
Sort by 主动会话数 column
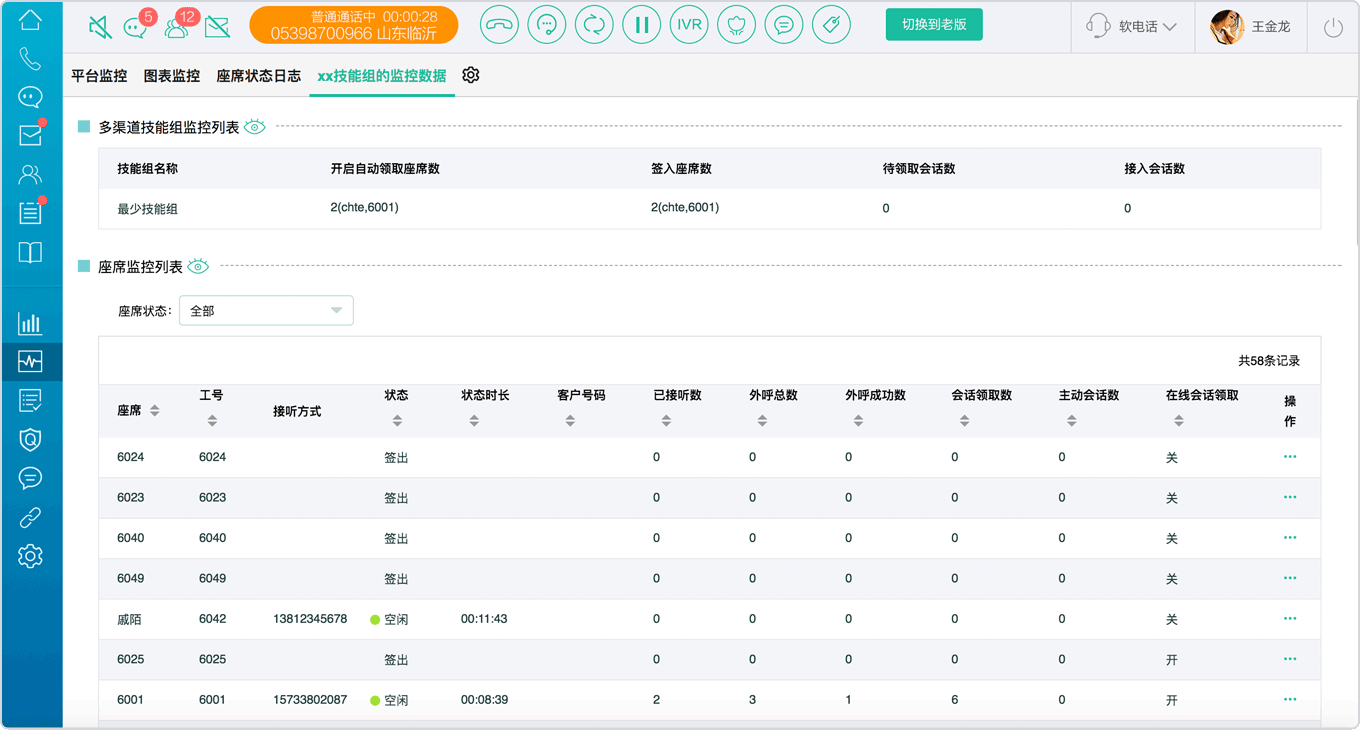pyautogui.click(x=1071, y=422)
